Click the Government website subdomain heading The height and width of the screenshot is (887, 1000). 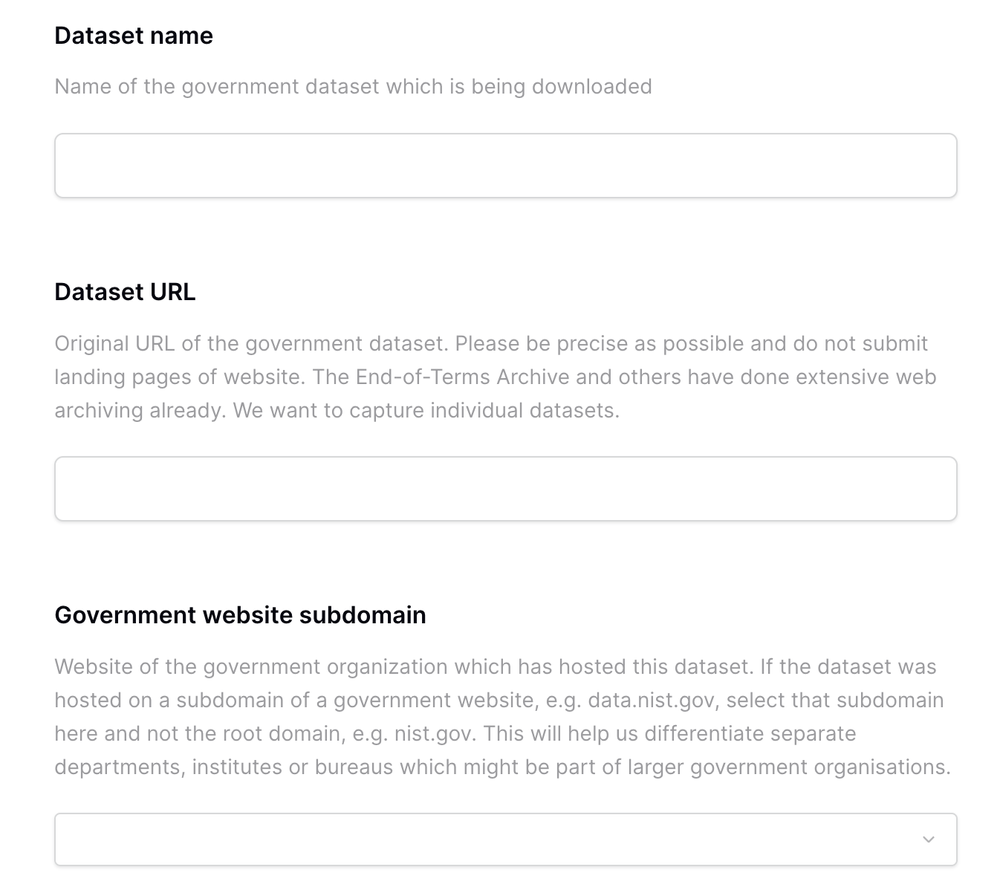pos(240,615)
